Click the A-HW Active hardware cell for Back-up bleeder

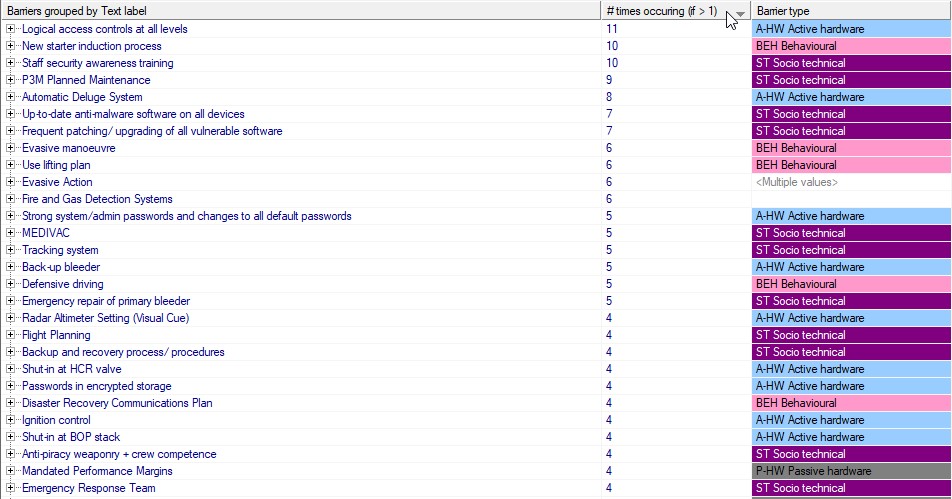point(851,267)
